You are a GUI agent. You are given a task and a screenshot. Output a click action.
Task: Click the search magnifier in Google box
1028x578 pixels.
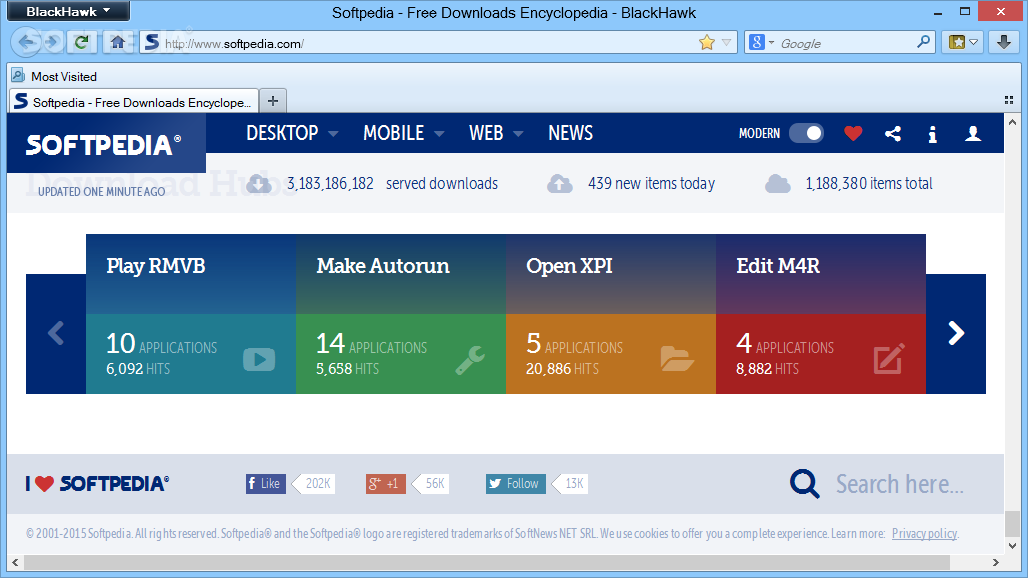click(923, 43)
